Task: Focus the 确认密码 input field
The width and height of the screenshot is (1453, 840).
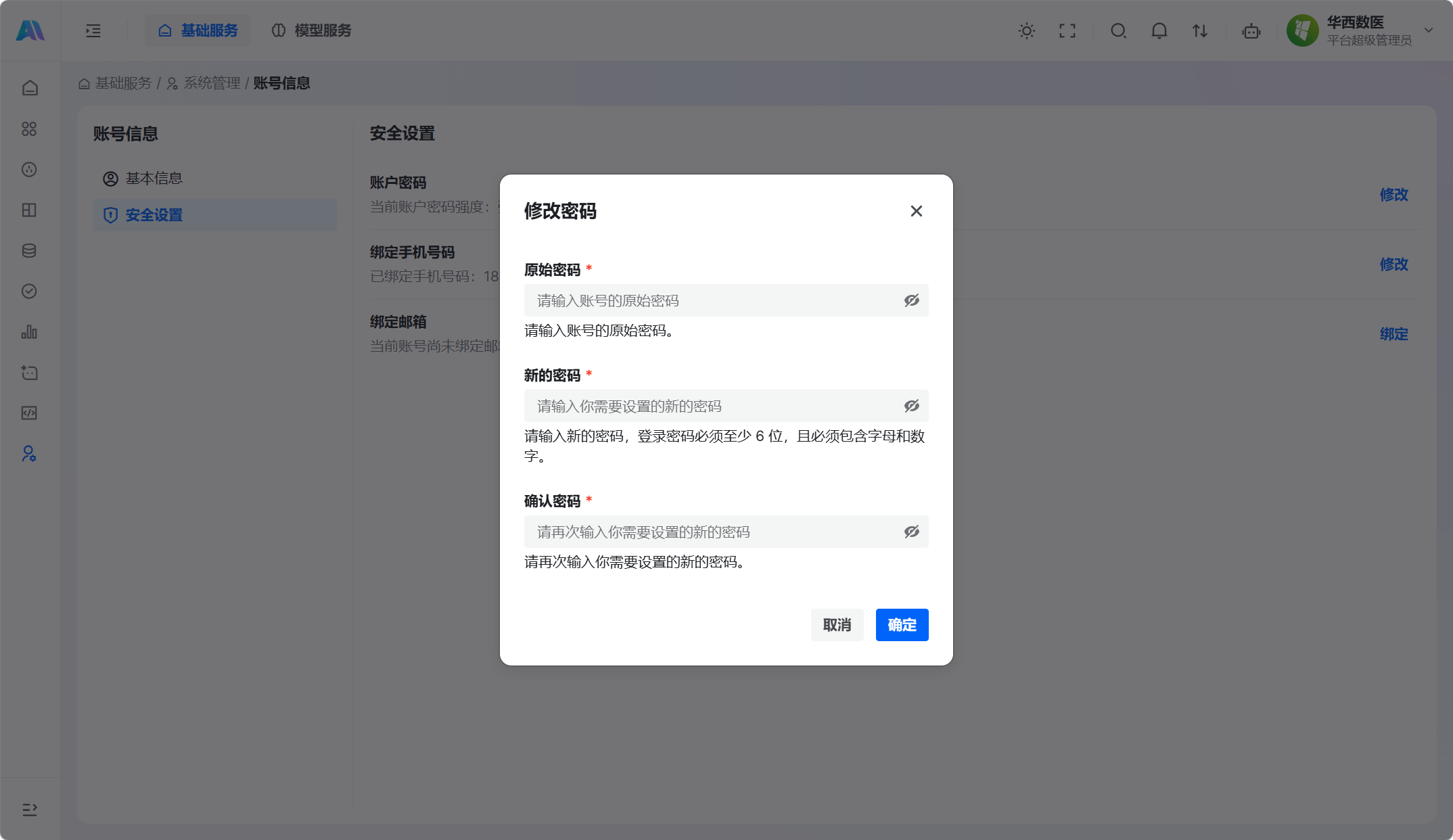Action: coord(726,532)
